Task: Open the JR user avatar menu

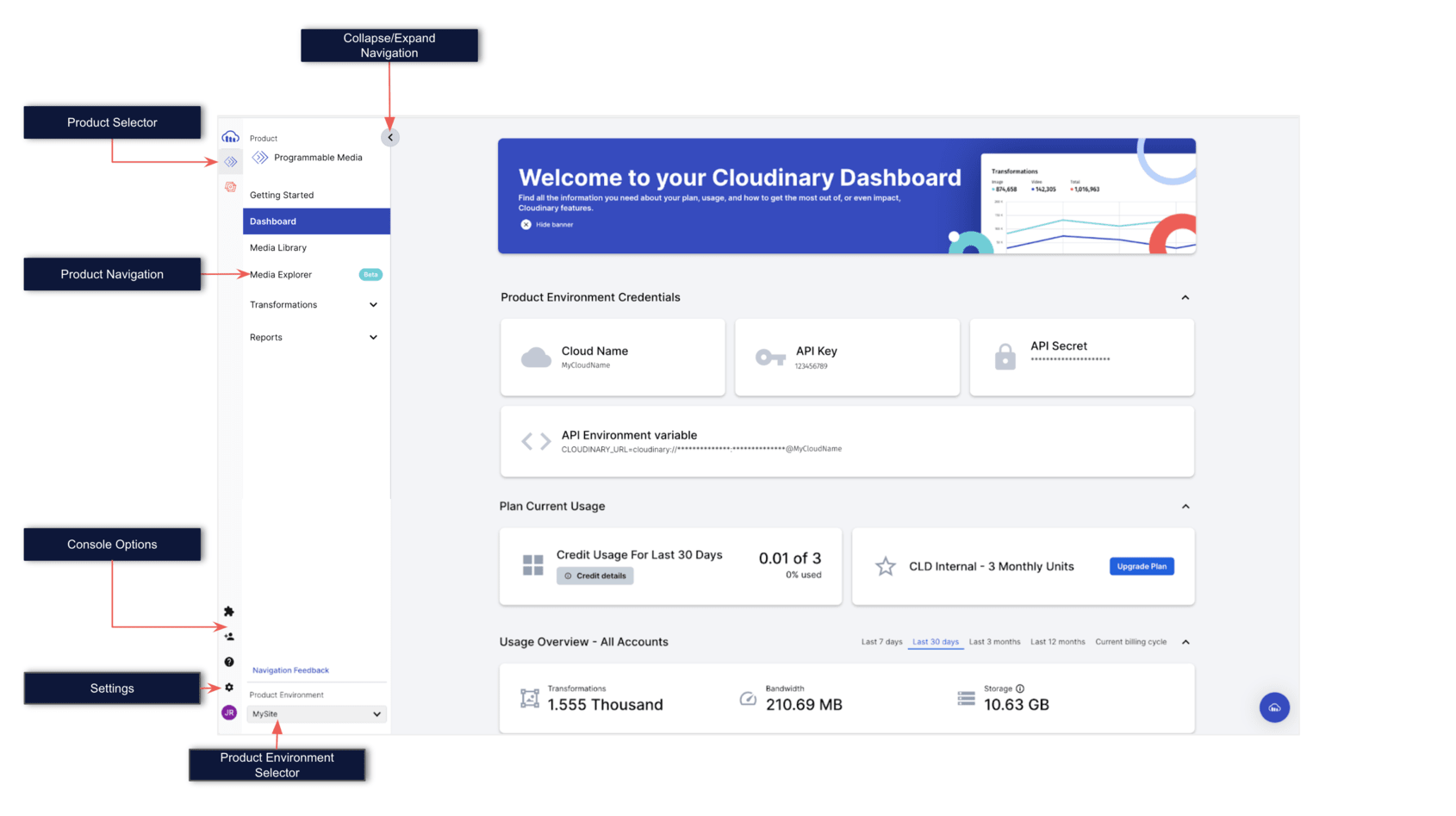Action: pos(229,713)
